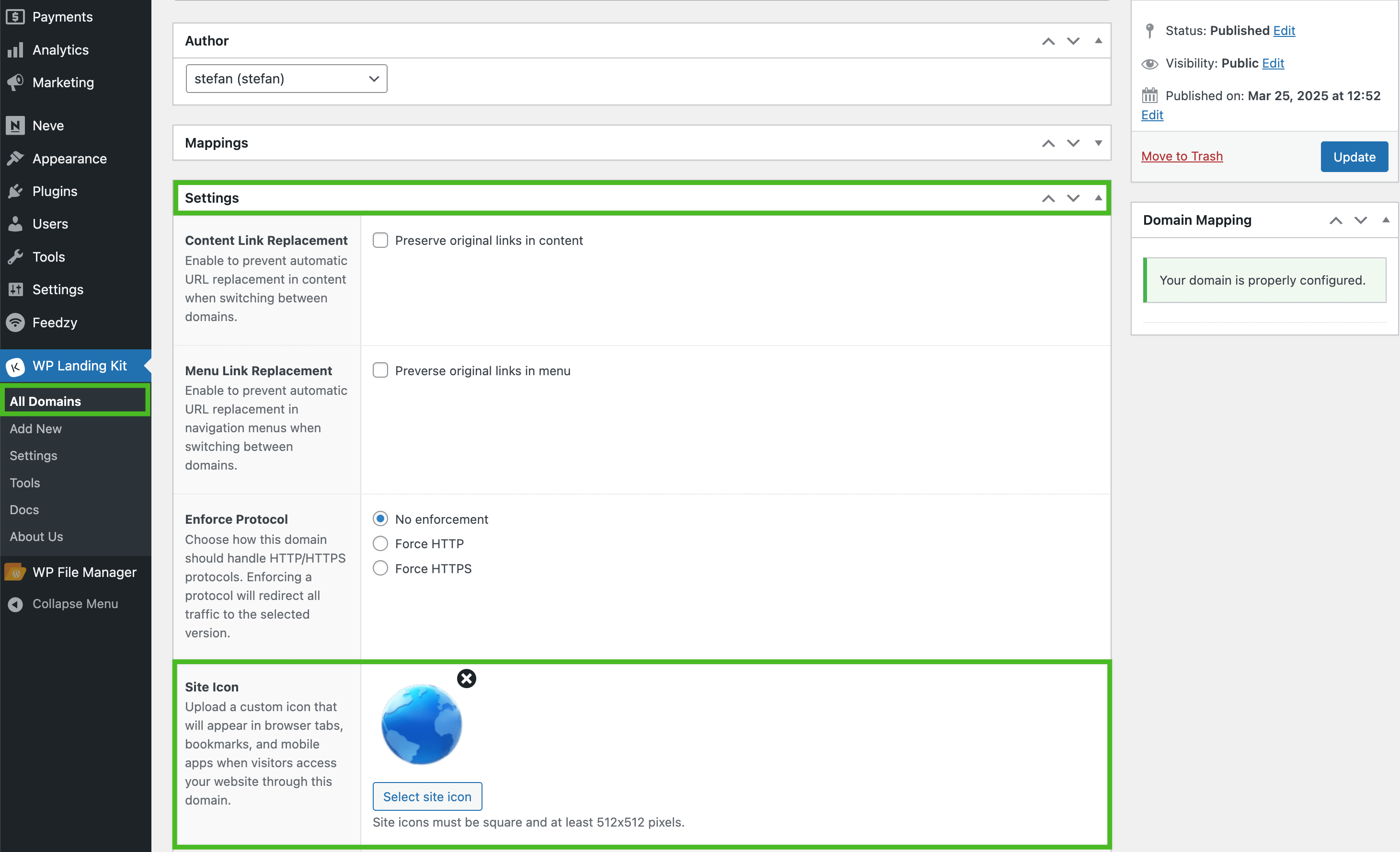
Task: Click the Analytics bar chart icon
Action: click(15, 50)
